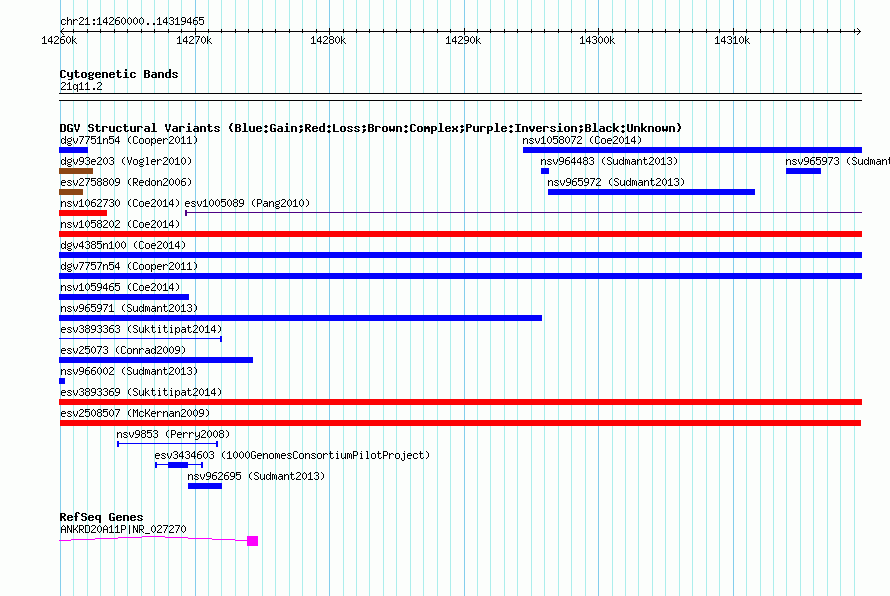Viewport: 890px width, 596px height.
Task: Click the 14290k ruler tick label
Action: point(463,40)
